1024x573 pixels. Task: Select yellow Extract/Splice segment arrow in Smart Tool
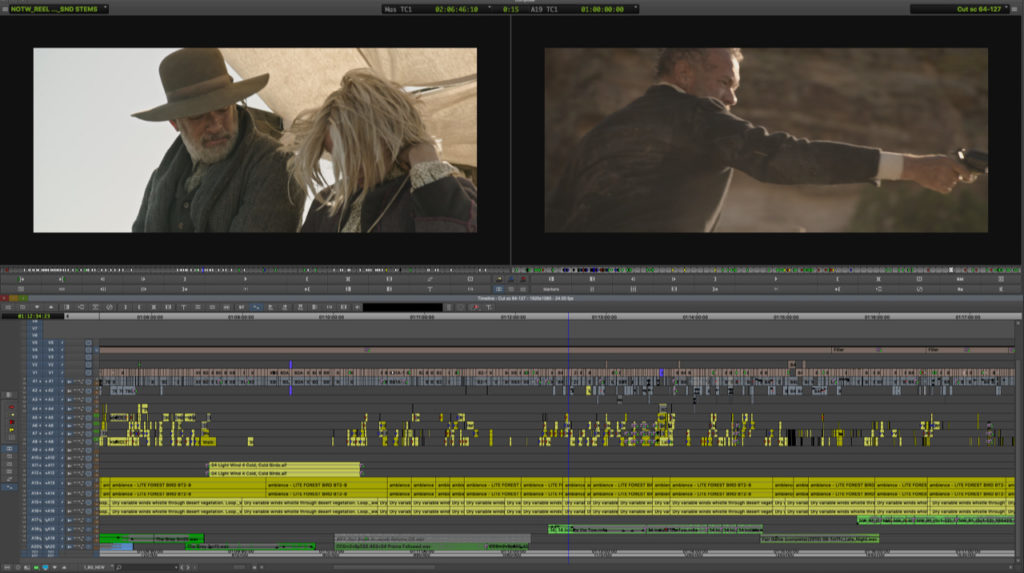(x=11, y=415)
